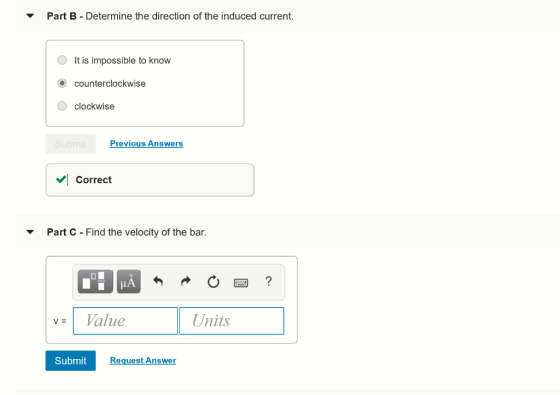560x395 pixels.
Task: Focus the Units input field
Action: [x=231, y=321]
